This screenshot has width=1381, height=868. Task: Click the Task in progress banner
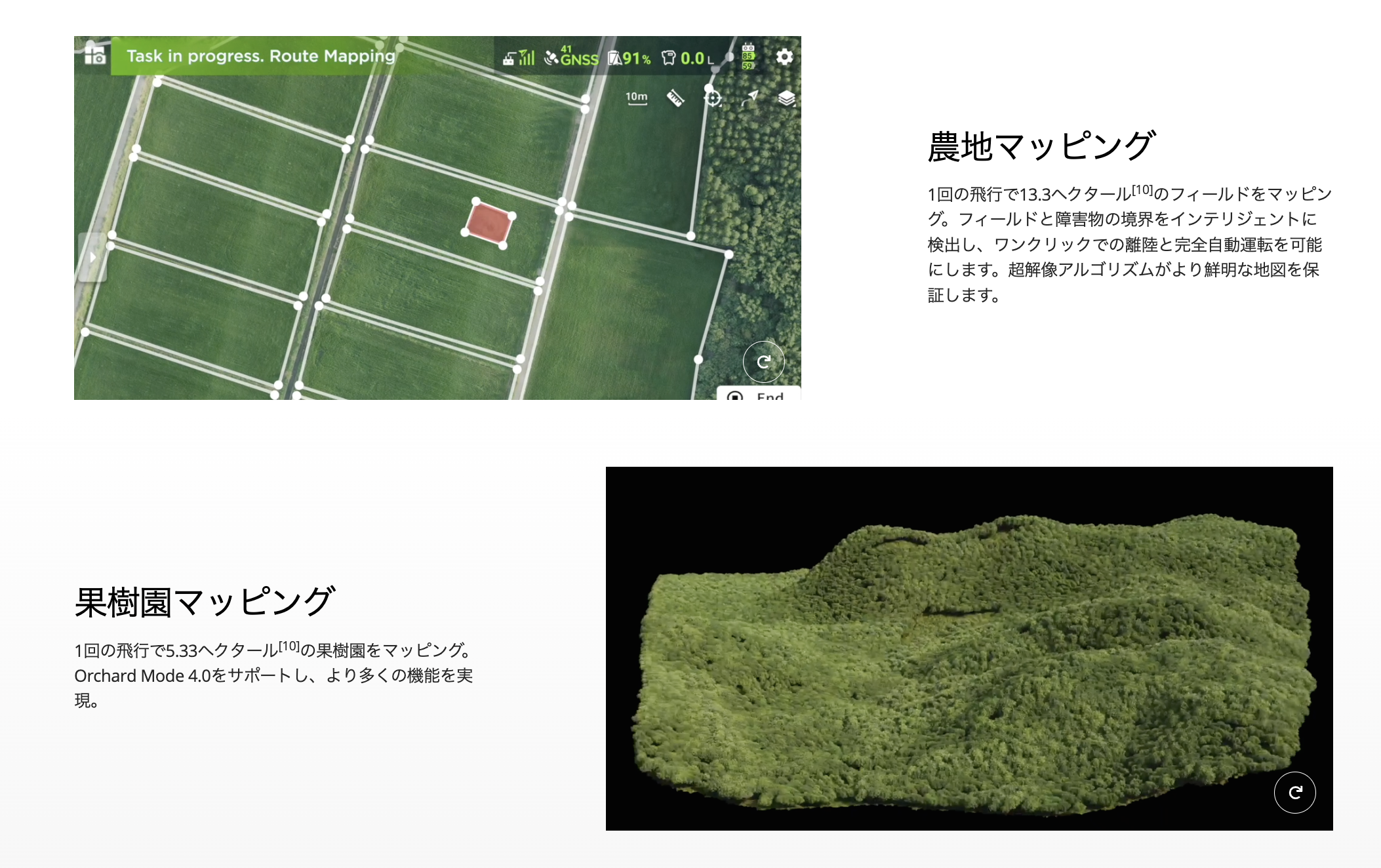(x=260, y=56)
